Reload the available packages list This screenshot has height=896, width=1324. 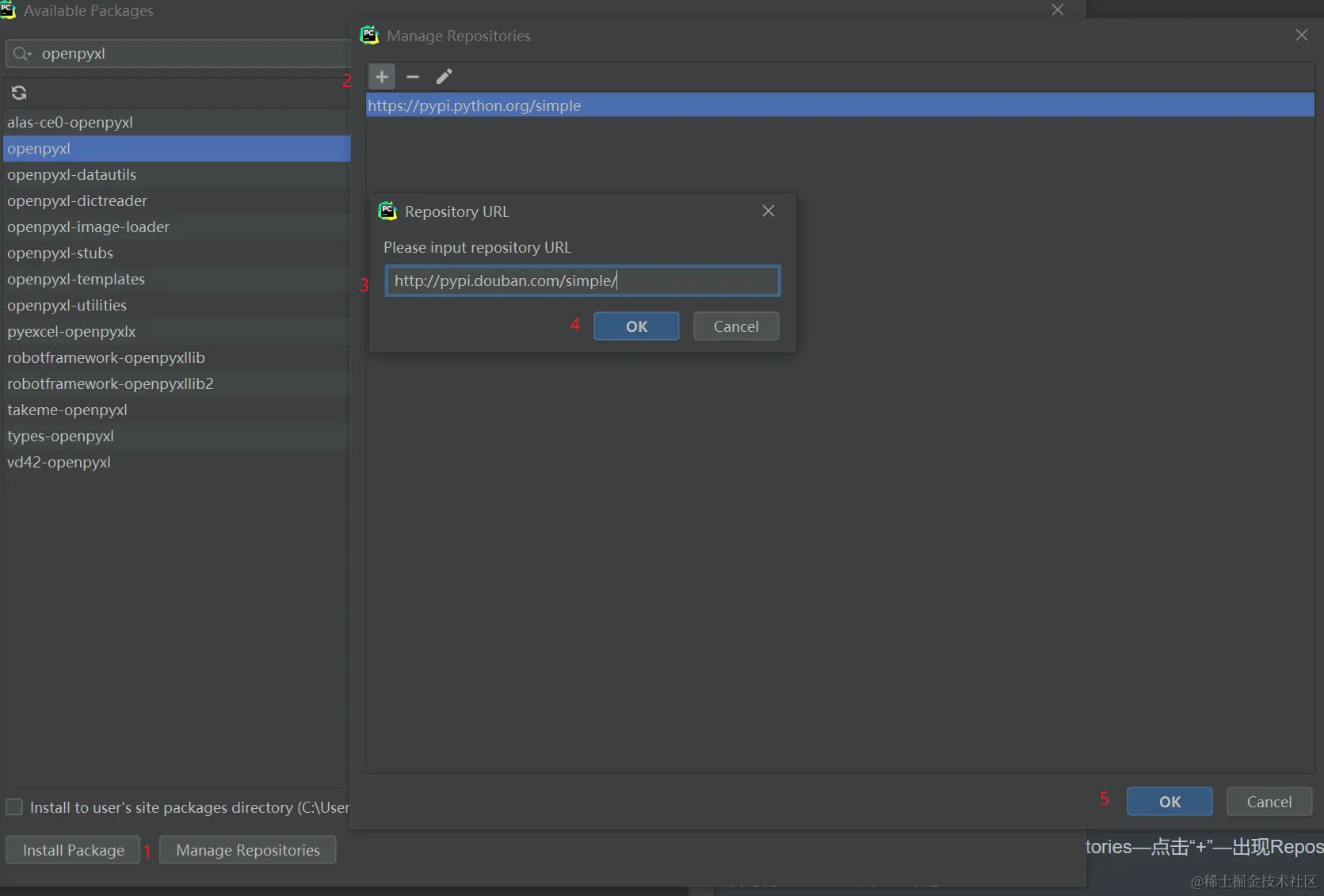tap(19, 93)
